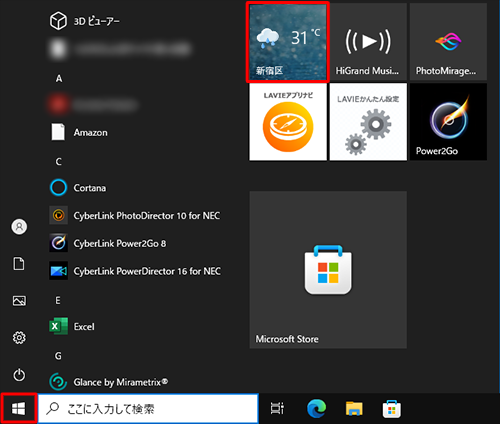Open Settings gear in Start sidebar
The image size is (500, 424).
[19, 338]
